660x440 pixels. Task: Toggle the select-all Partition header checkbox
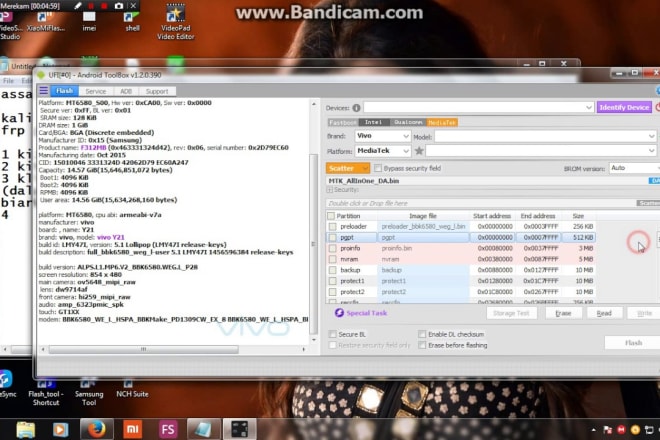(x=331, y=216)
